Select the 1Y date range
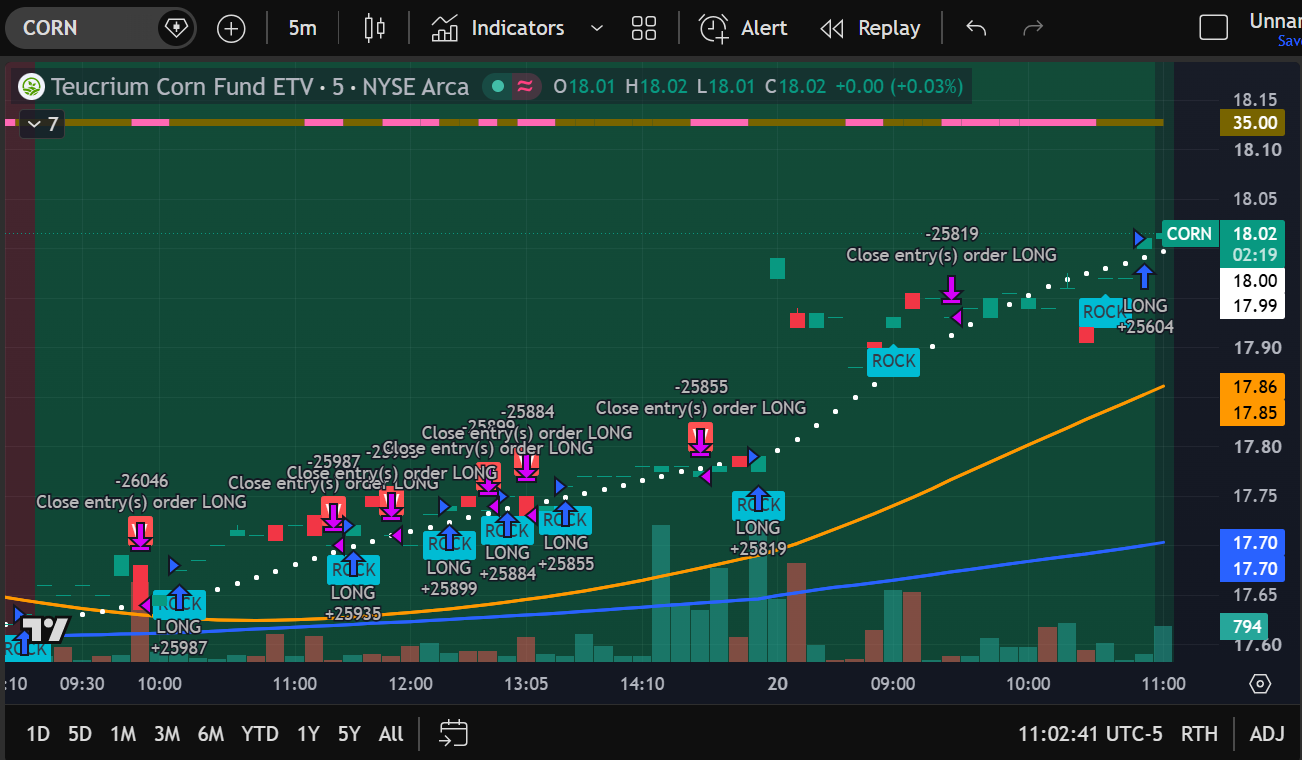This screenshot has height=760, width=1302. [x=308, y=734]
